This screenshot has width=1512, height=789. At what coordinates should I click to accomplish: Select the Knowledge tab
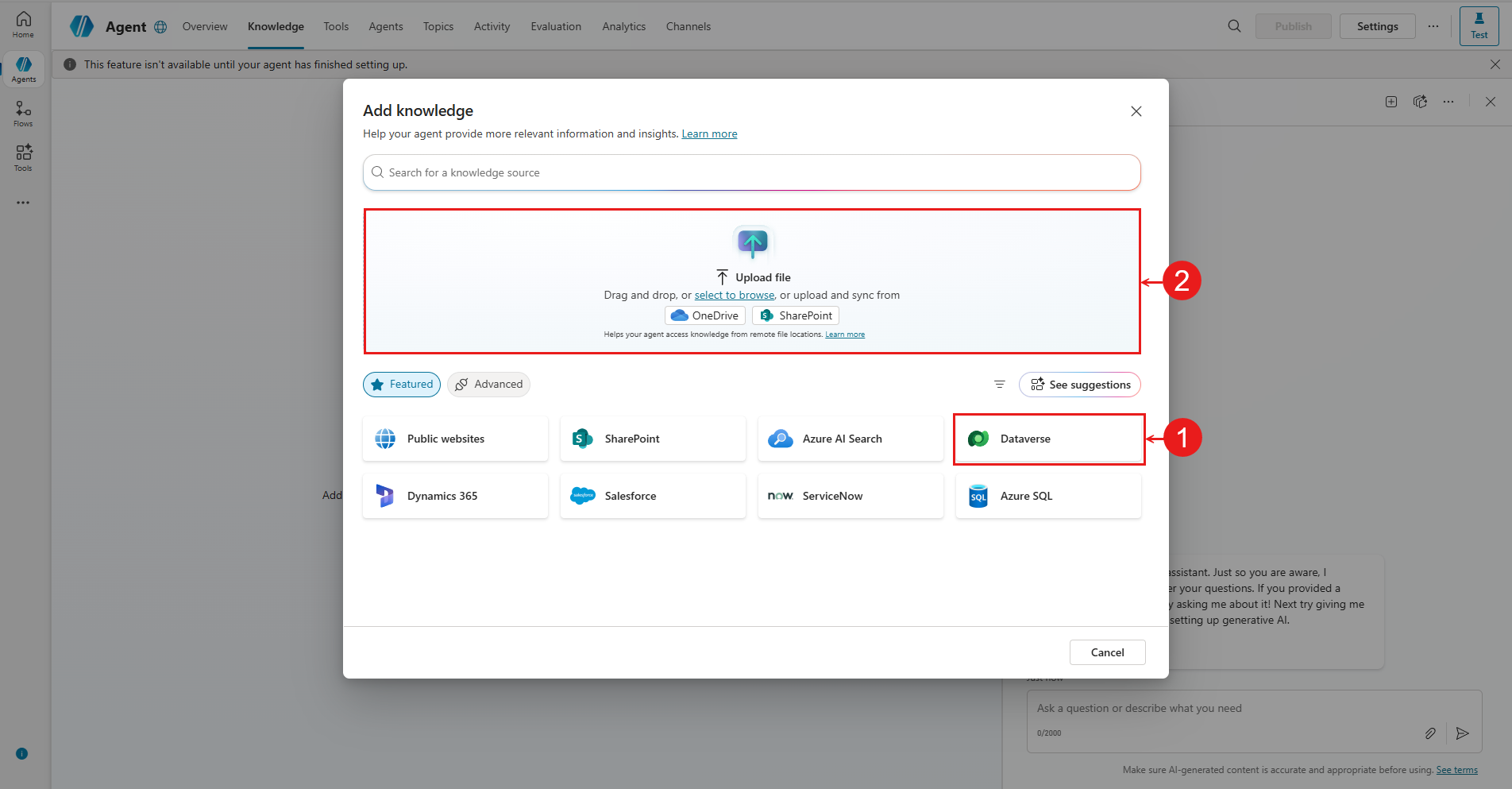(276, 26)
